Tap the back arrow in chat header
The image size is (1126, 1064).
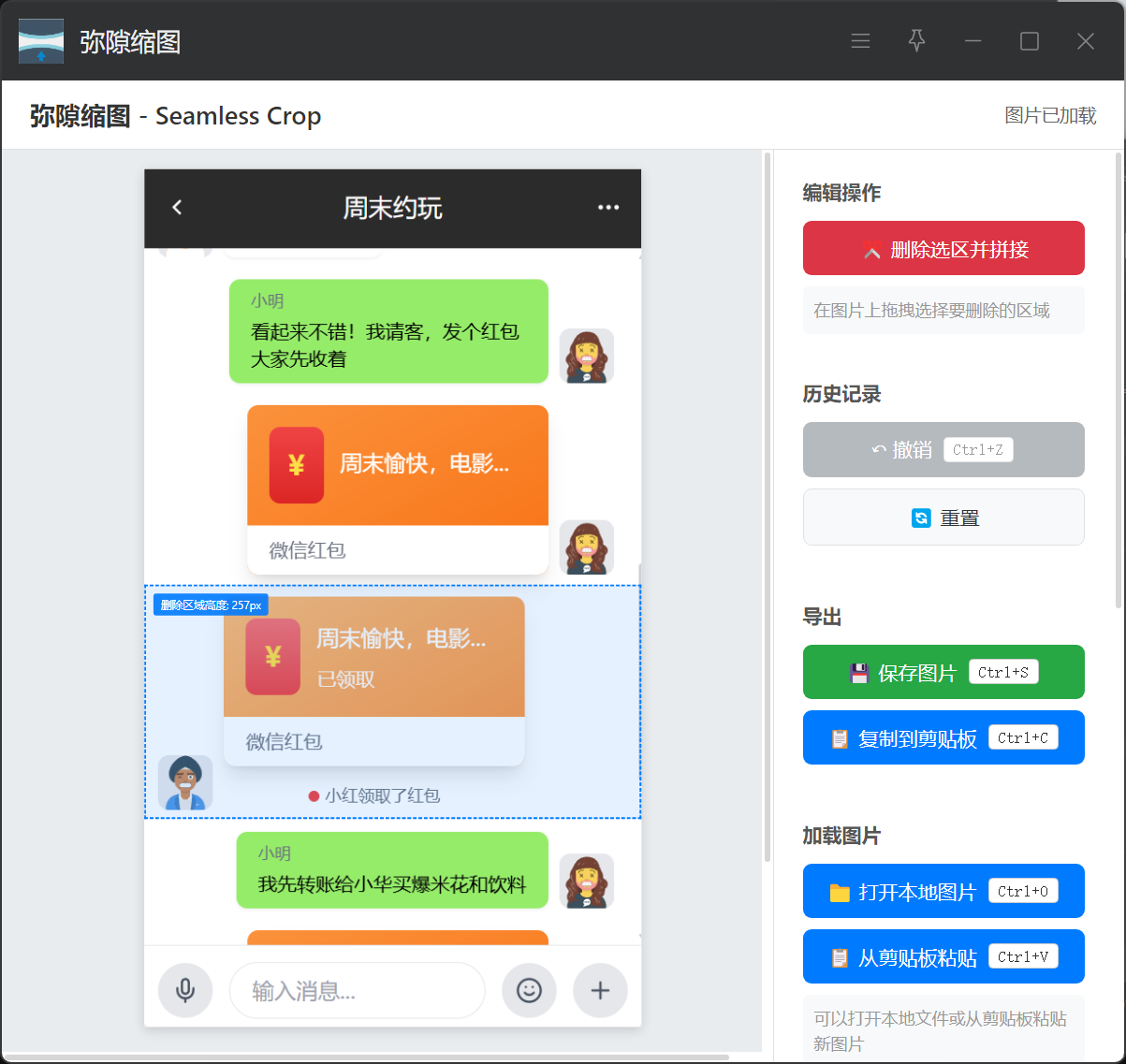coord(177,208)
